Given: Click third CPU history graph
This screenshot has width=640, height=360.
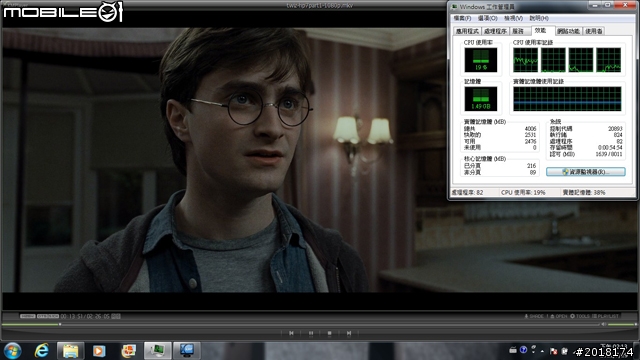Looking at the screenshot, I should click(581, 60).
